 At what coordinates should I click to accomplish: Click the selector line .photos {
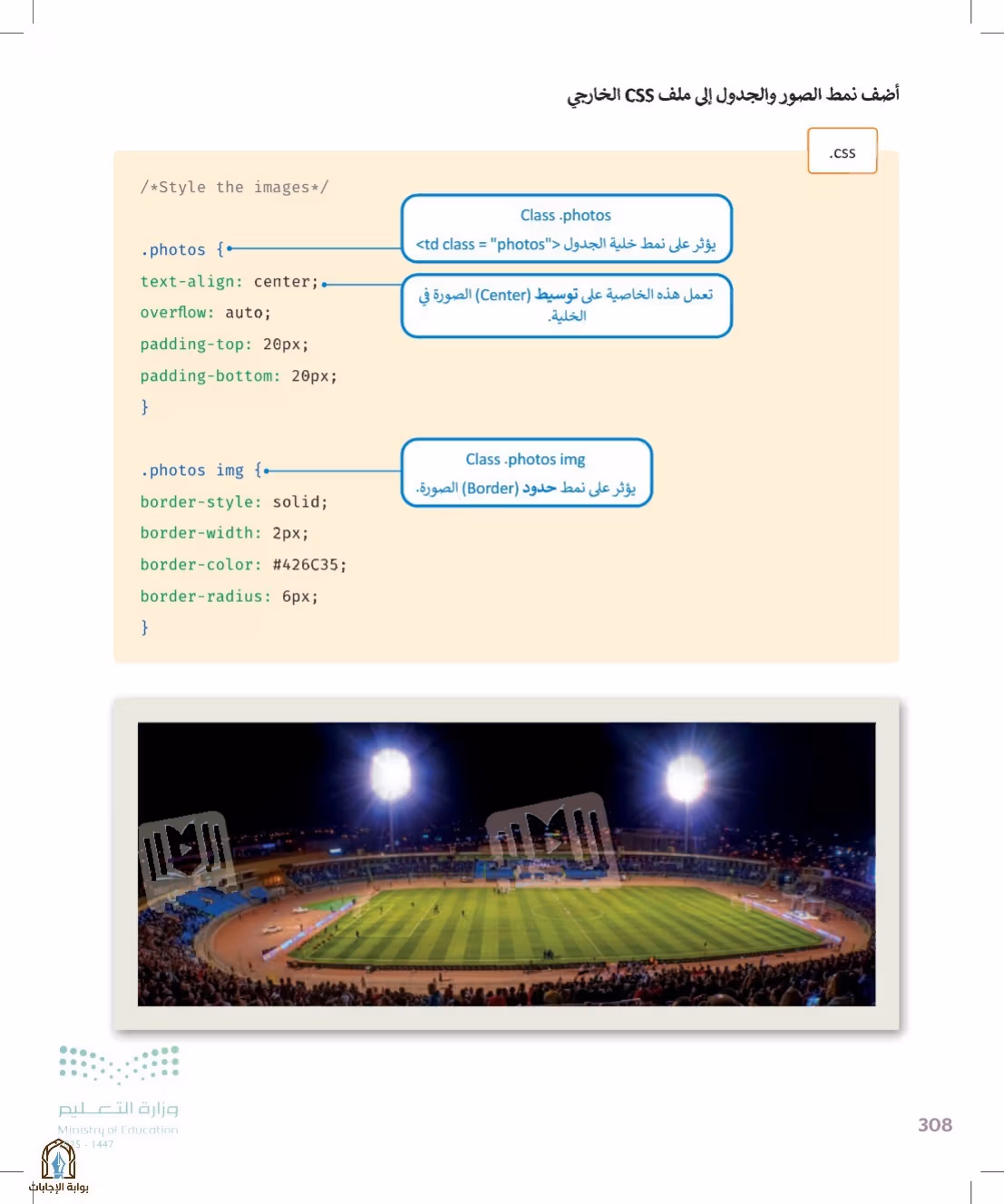[182, 249]
